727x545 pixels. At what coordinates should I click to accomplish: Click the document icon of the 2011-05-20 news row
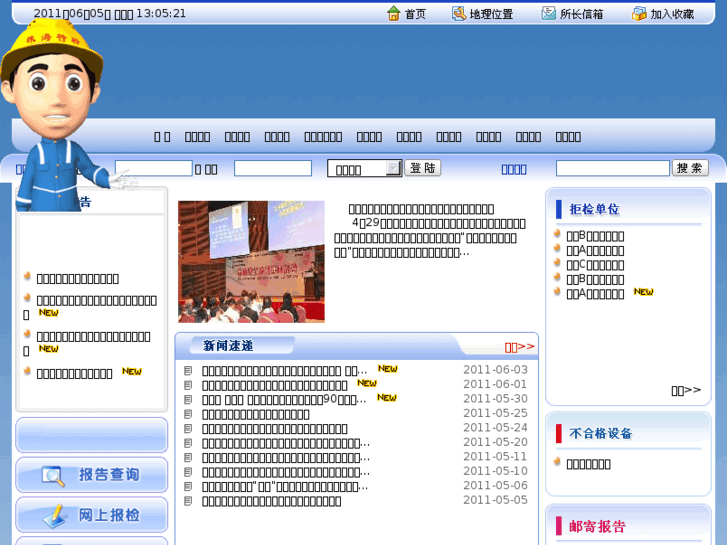pos(188,443)
